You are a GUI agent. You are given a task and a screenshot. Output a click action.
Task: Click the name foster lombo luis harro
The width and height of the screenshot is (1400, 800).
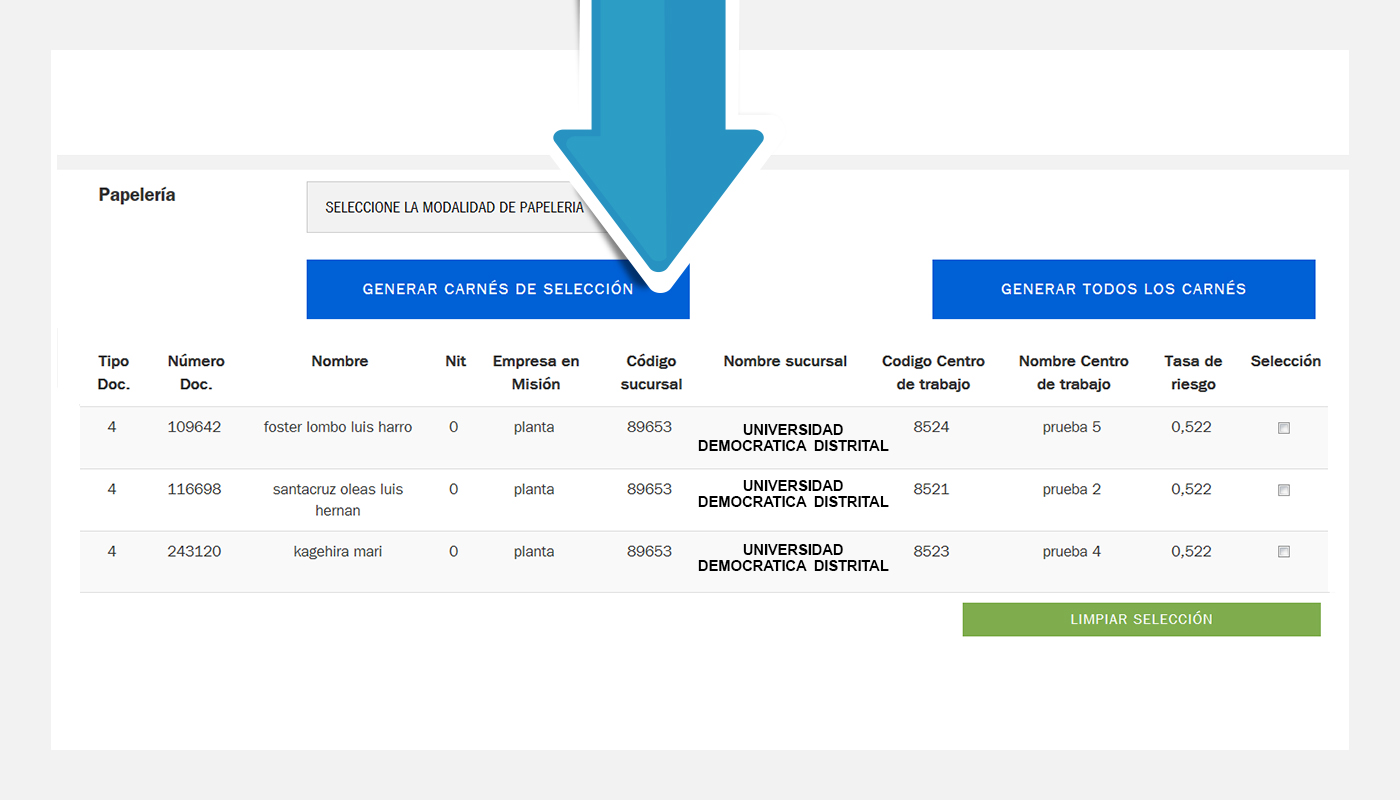pyautogui.click(x=338, y=427)
